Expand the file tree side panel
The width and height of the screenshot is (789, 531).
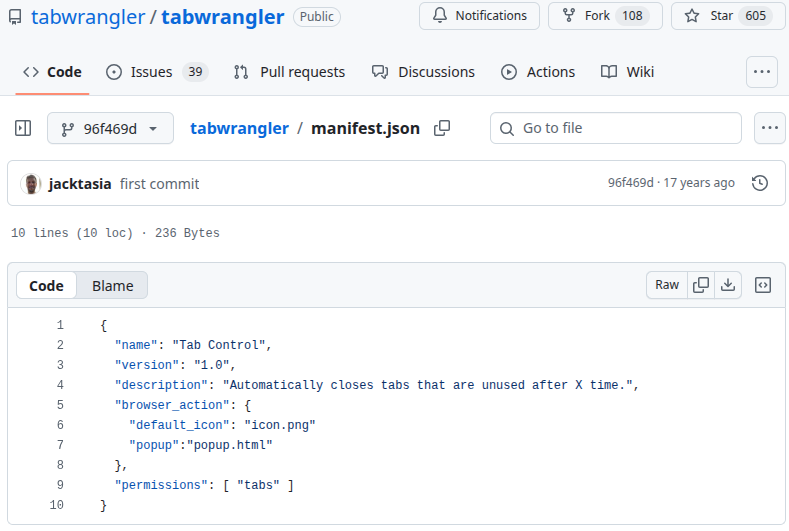tap(23, 128)
